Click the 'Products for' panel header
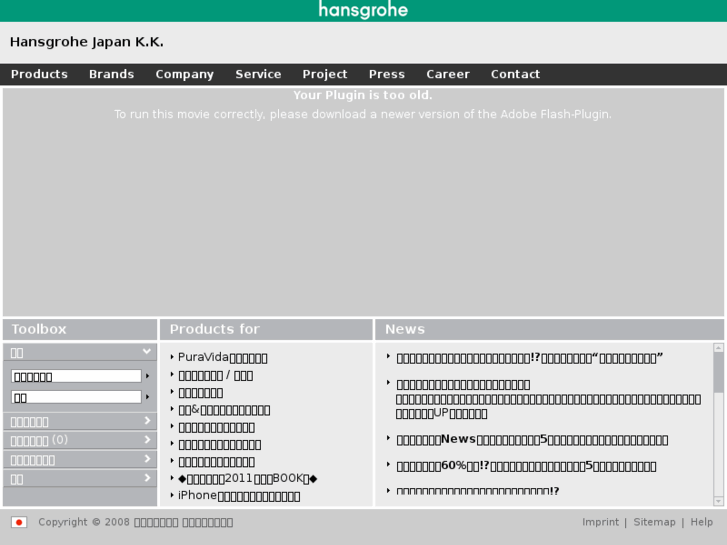This screenshot has height=545, width=727. click(x=266, y=329)
